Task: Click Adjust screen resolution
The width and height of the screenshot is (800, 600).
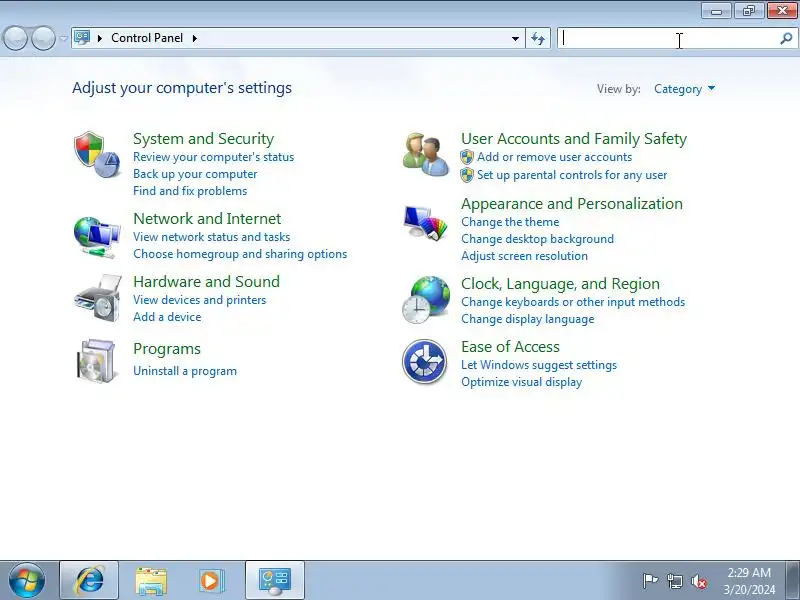Action: [x=524, y=256]
